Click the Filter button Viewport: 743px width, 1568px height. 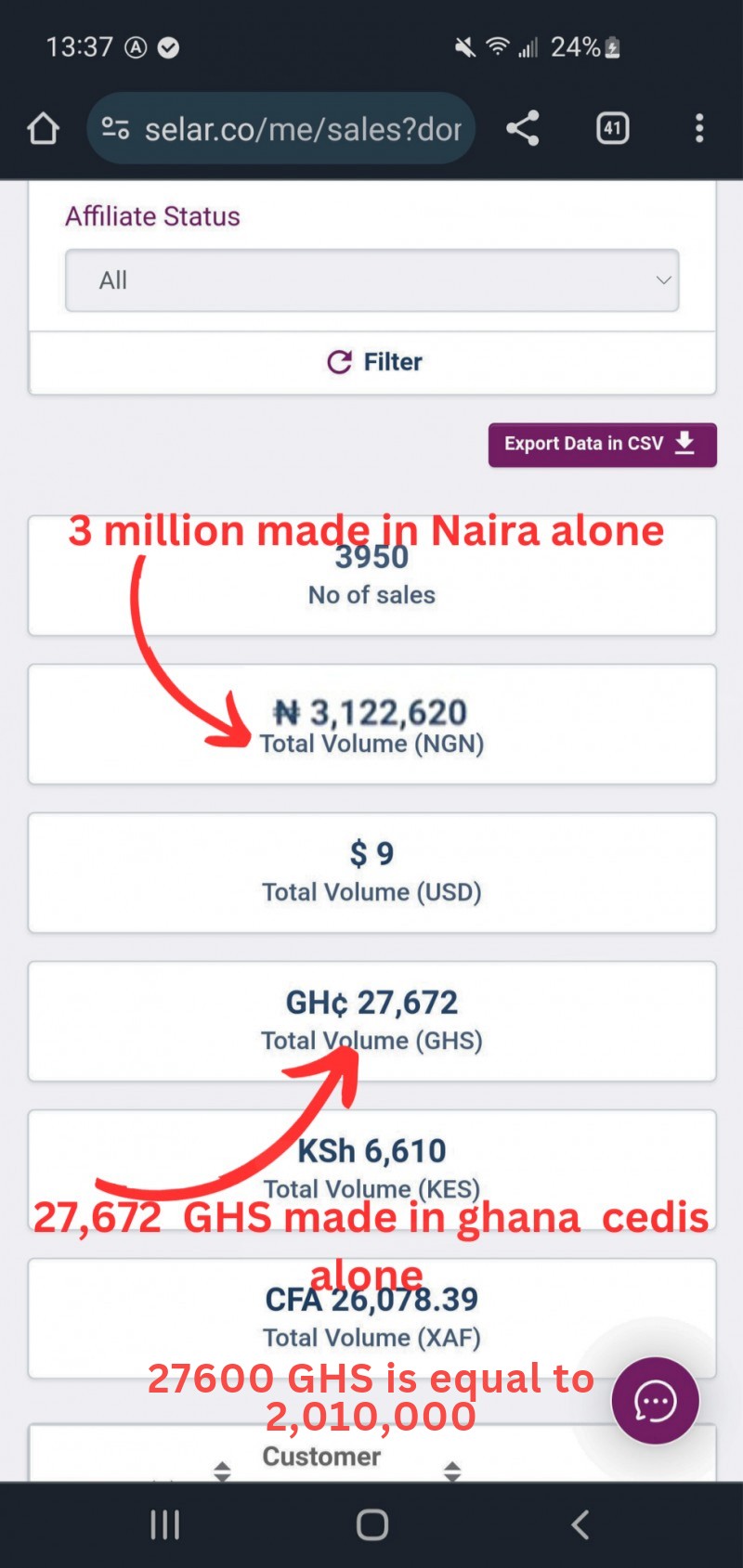coord(372,362)
